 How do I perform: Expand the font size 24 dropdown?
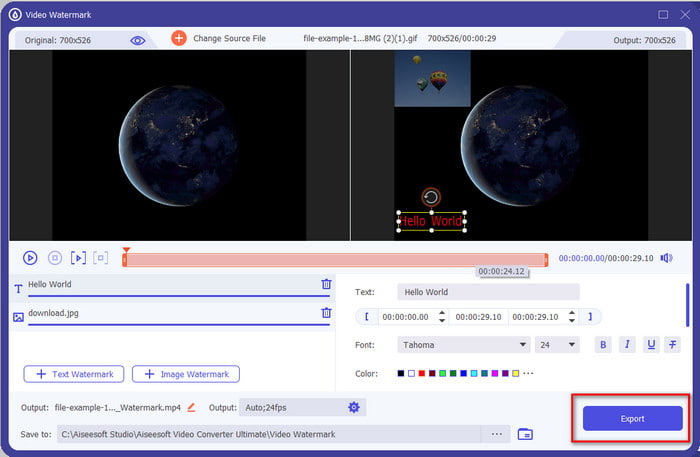pos(558,345)
